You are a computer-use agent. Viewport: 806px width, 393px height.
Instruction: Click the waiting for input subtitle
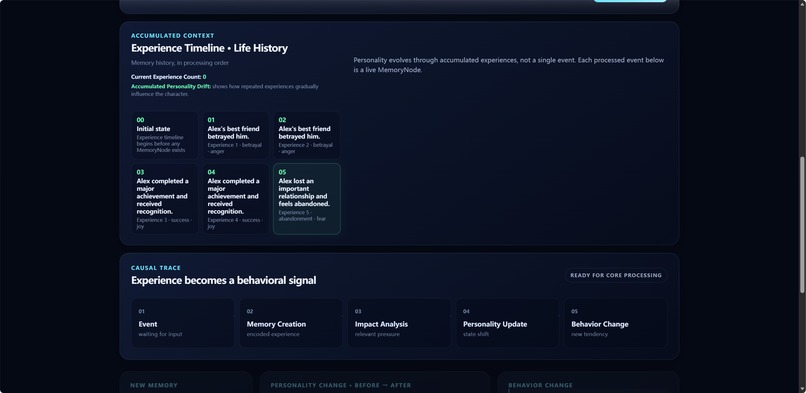pyautogui.click(x=160, y=334)
